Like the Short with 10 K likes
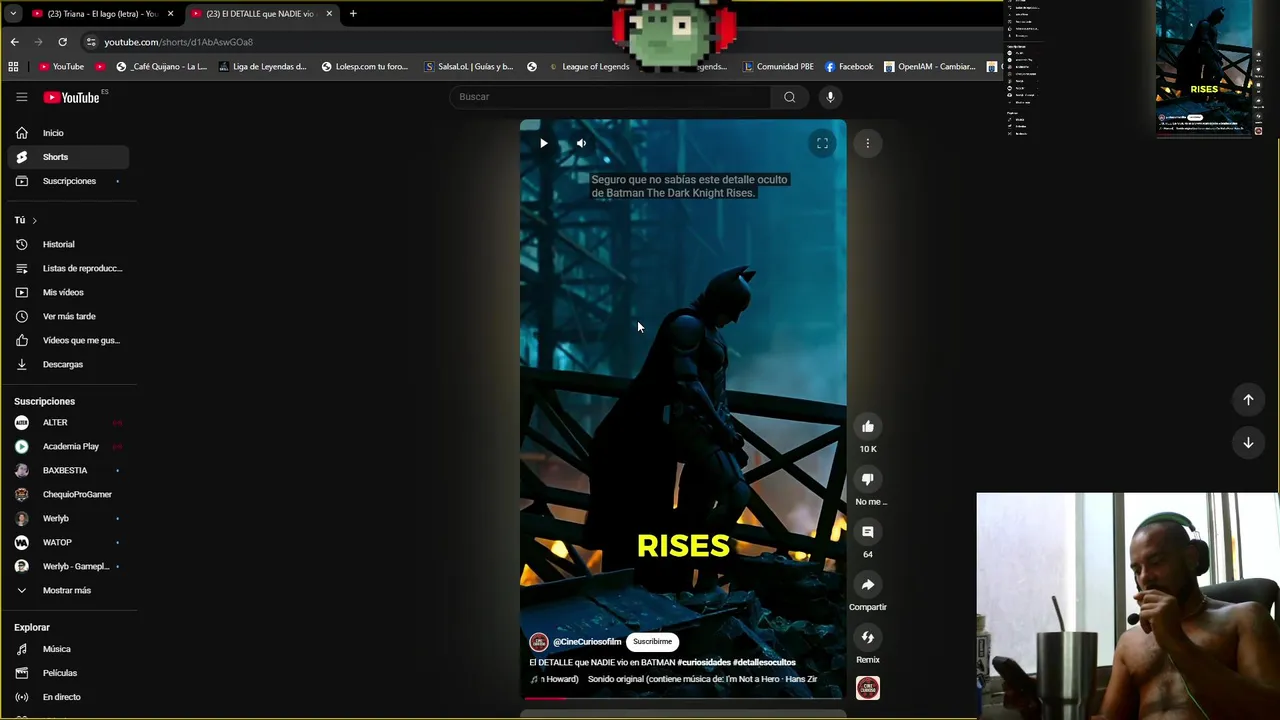 [x=868, y=426]
